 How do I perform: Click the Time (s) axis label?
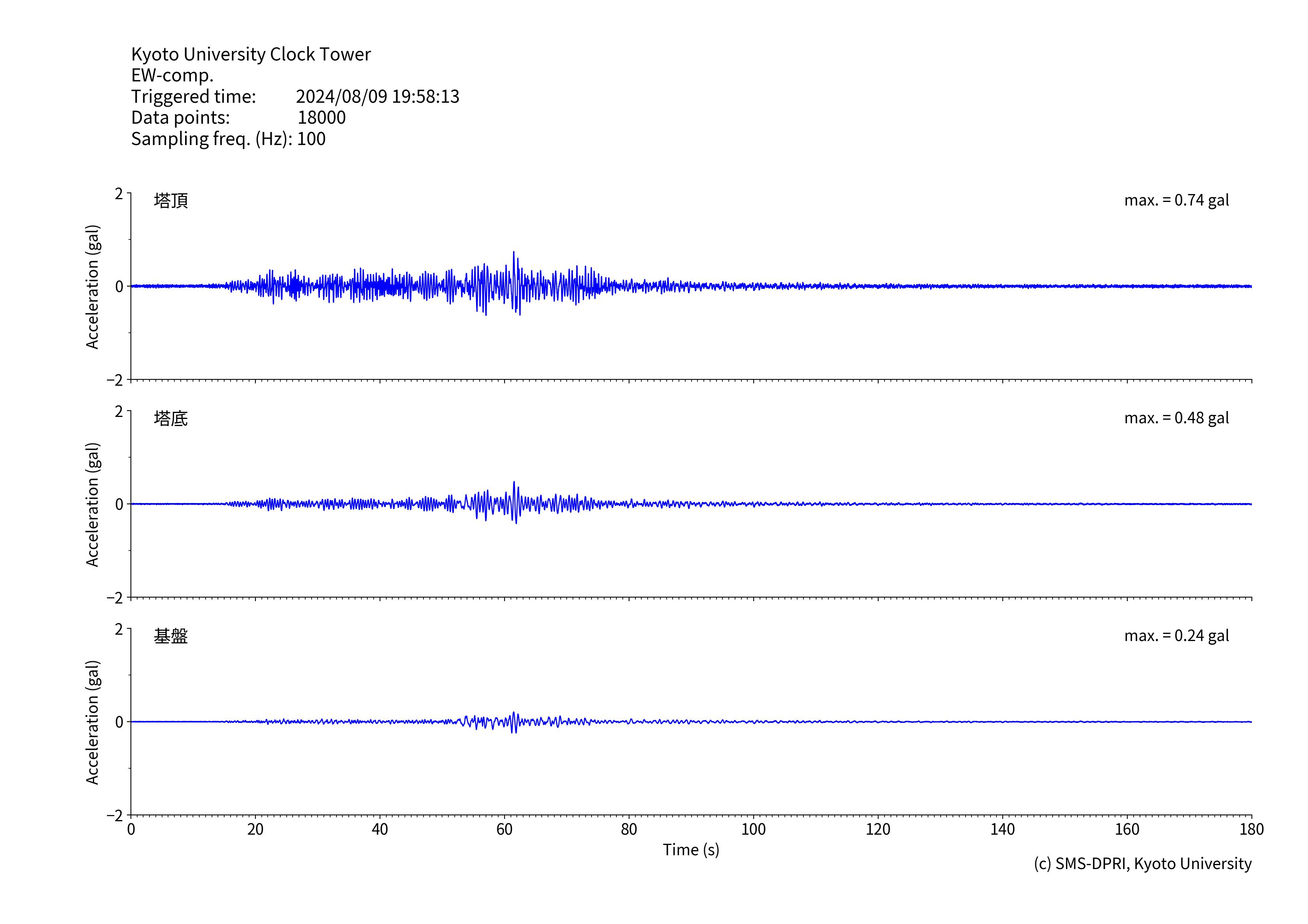[690, 850]
